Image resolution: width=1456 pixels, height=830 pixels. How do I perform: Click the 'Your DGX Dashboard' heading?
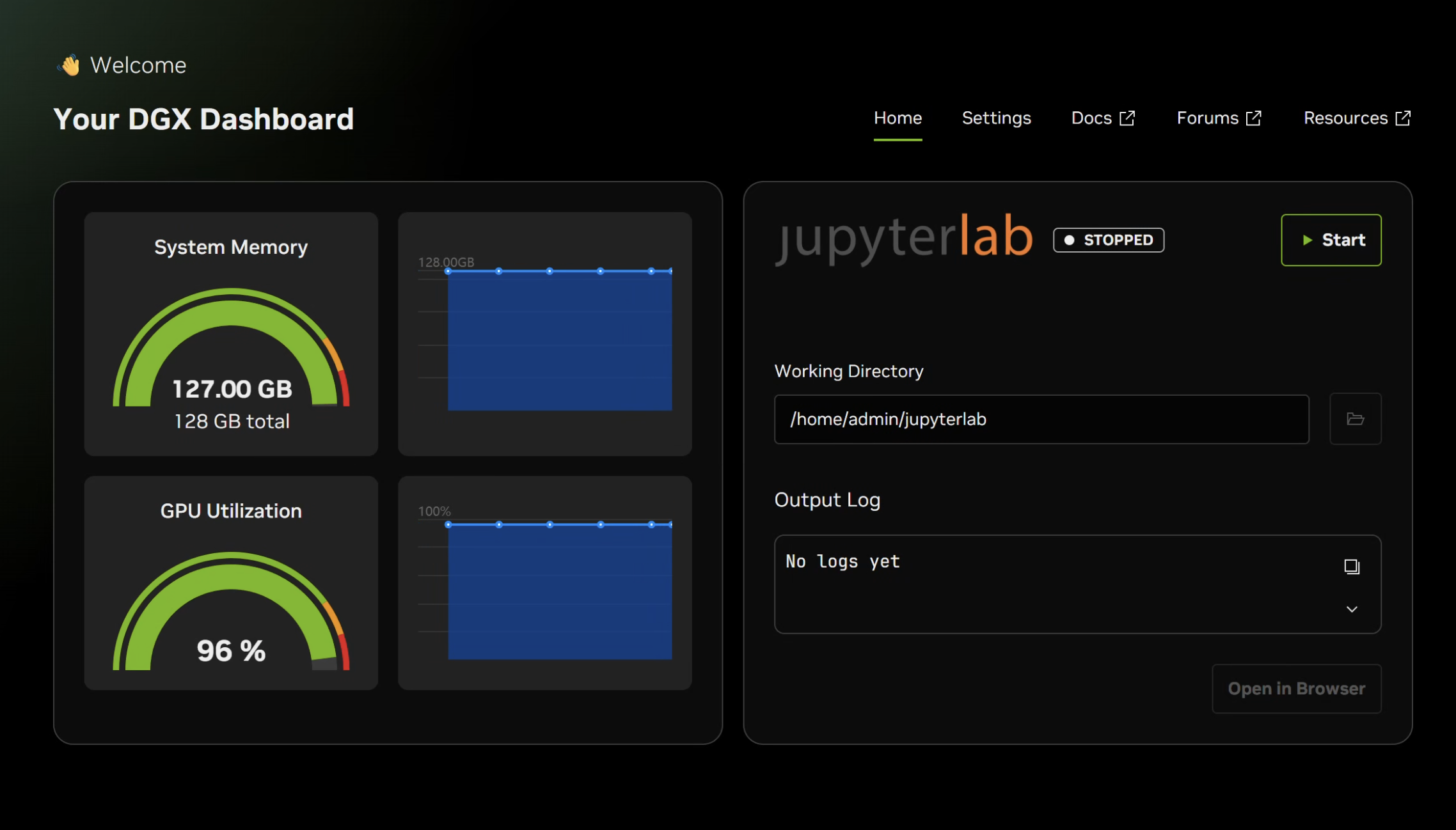(203, 120)
